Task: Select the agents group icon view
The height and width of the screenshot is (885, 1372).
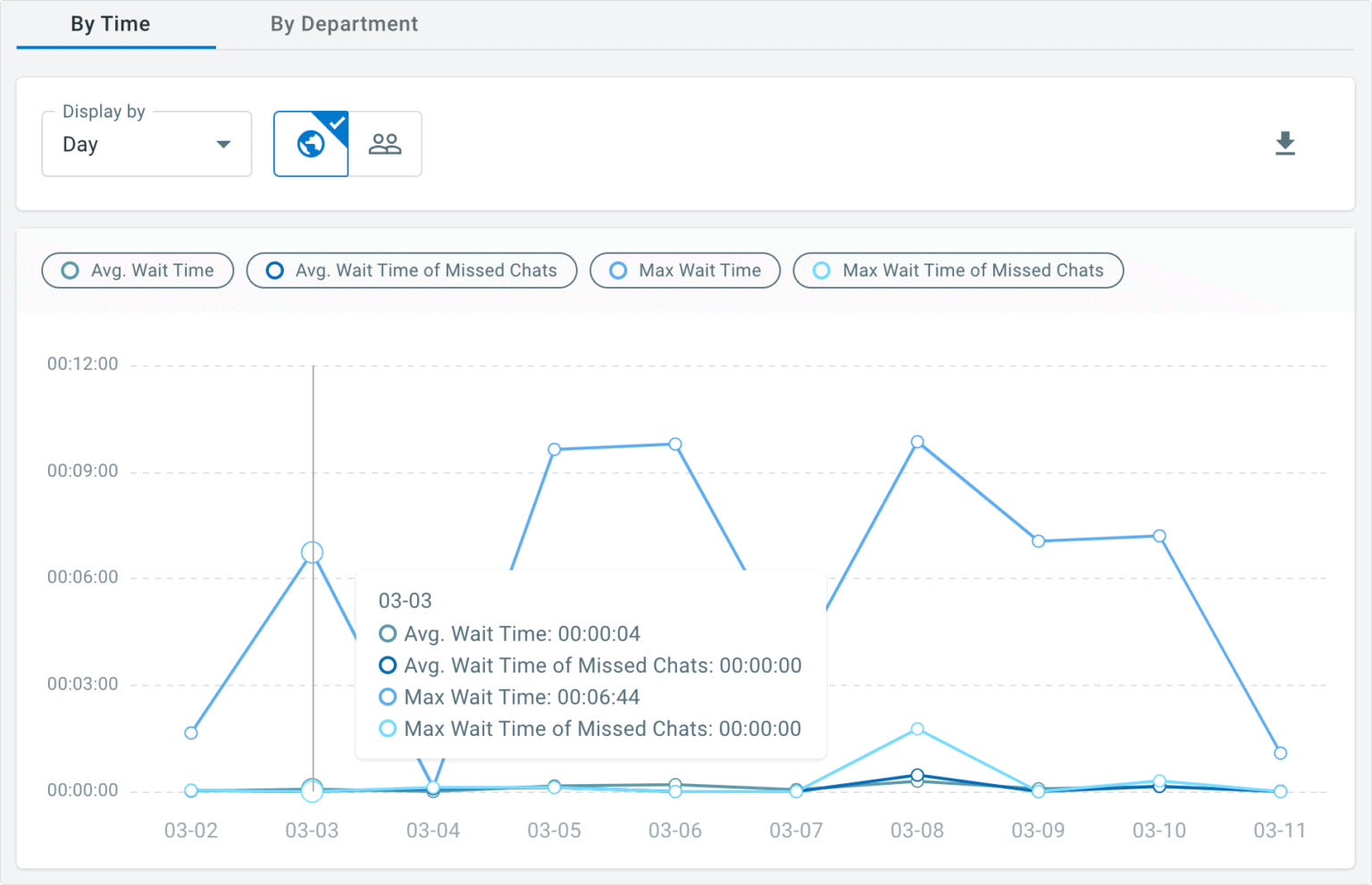Action: pos(385,144)
